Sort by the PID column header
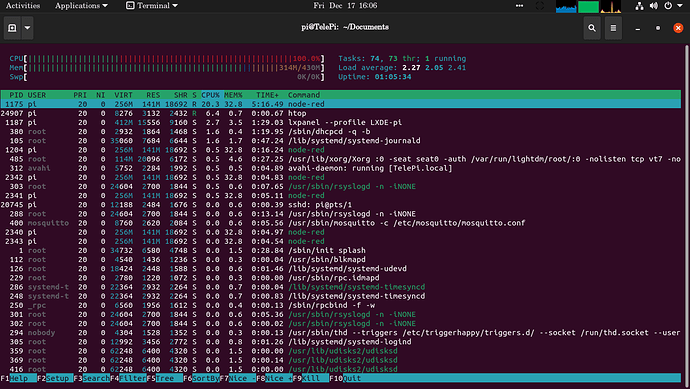This screenshot has height=389, width=690. 16,95
